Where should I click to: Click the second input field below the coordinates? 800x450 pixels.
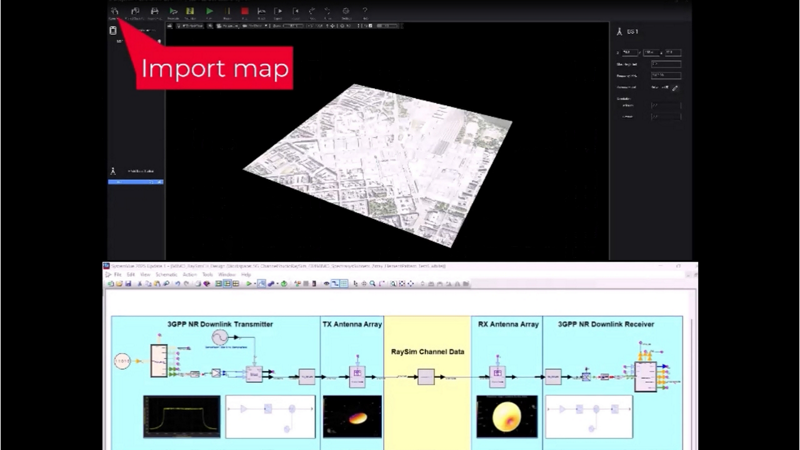tap(666, 76)
